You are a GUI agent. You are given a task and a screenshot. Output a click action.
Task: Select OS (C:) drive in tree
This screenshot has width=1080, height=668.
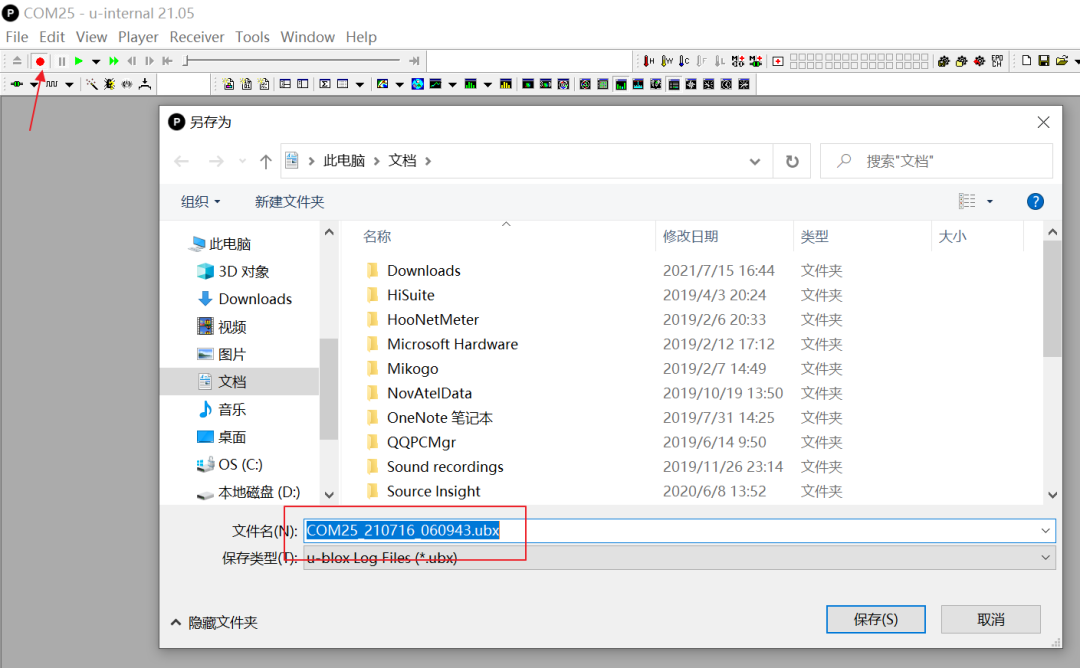[x=229, y=464]
